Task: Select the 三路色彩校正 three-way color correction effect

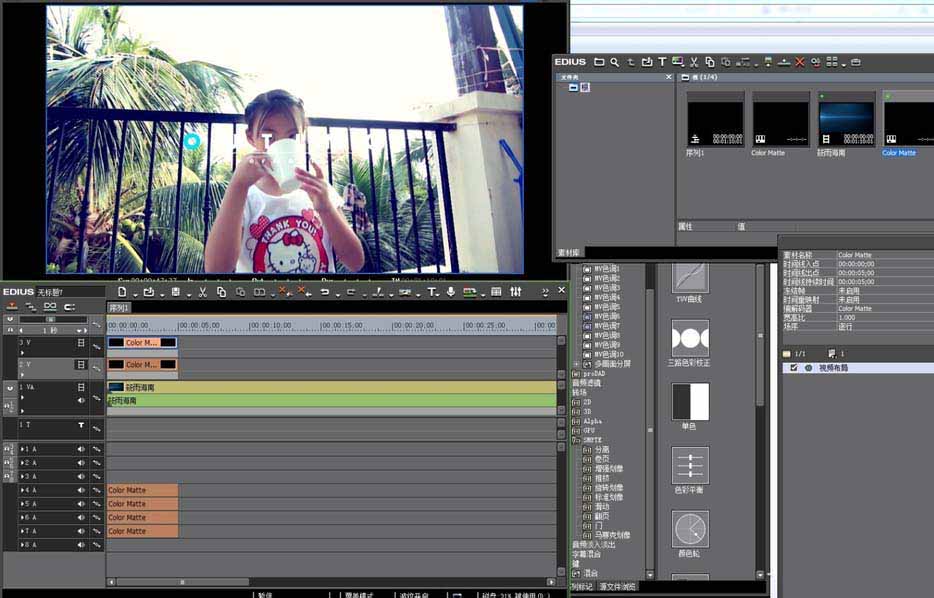Action: point(690,338)
